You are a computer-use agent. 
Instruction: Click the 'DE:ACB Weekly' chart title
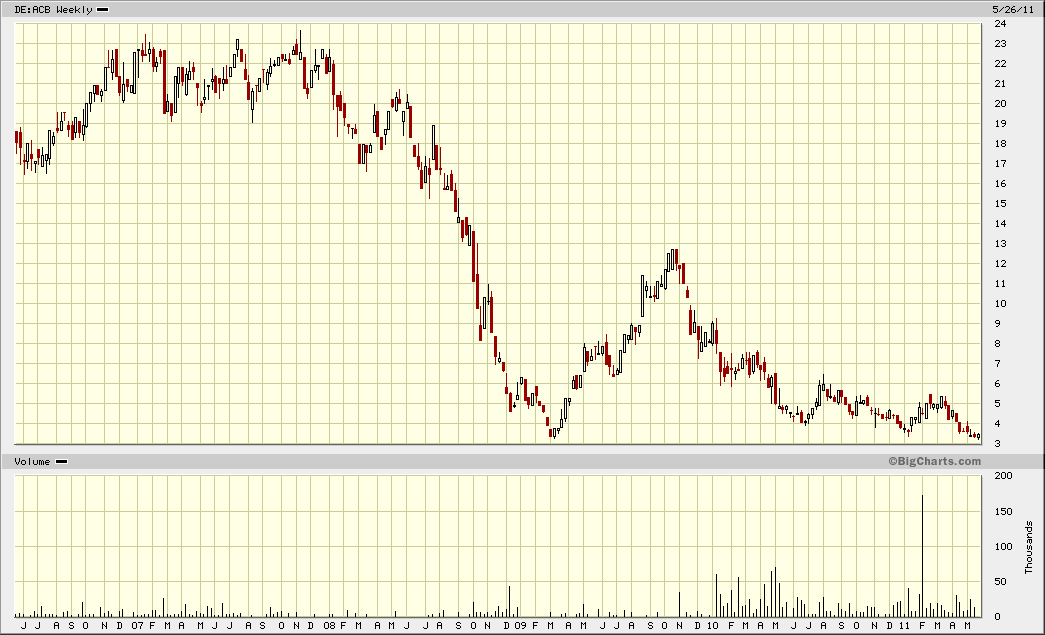[x=53, y=9]
